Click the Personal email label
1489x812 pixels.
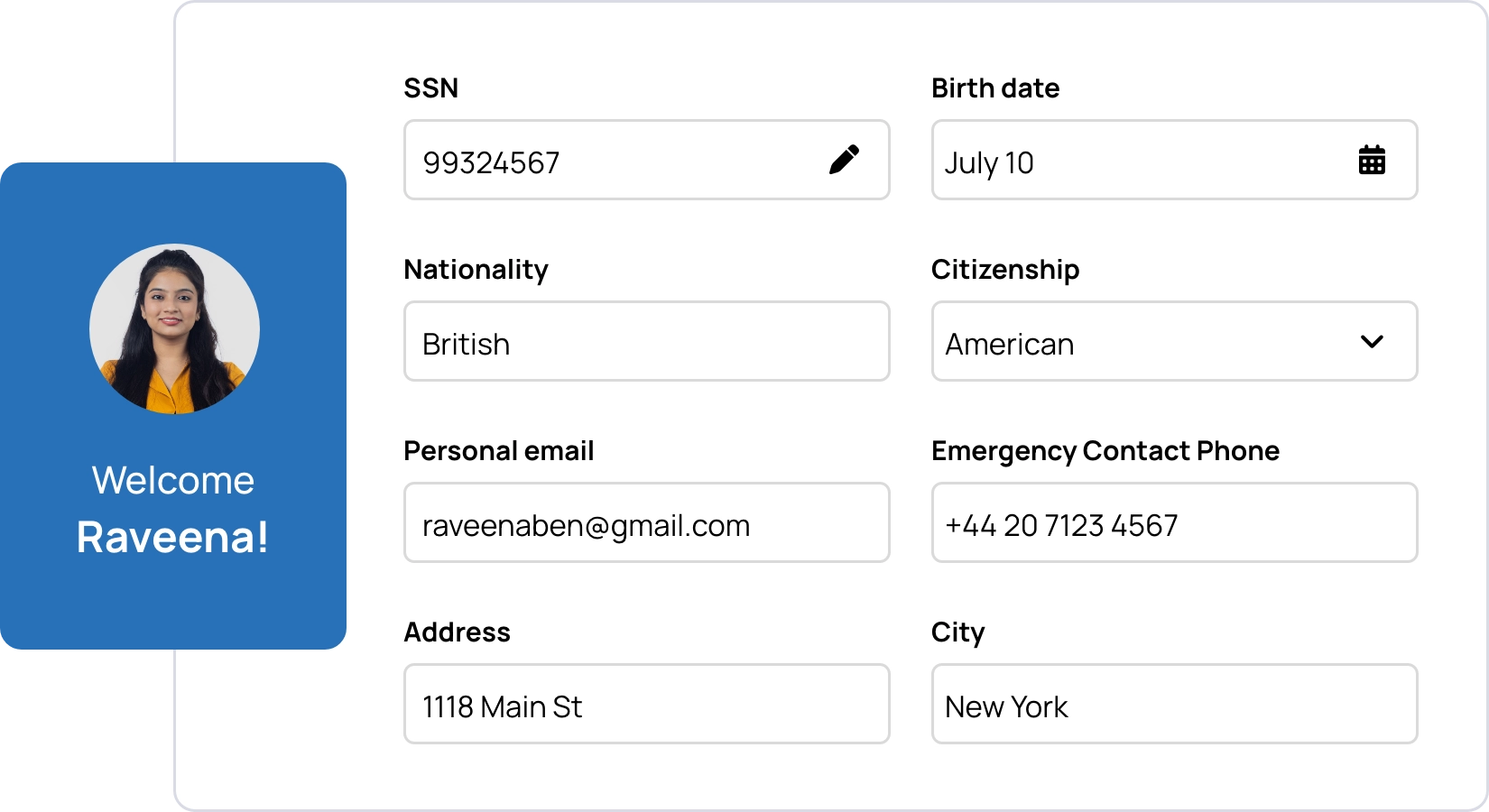498,451
